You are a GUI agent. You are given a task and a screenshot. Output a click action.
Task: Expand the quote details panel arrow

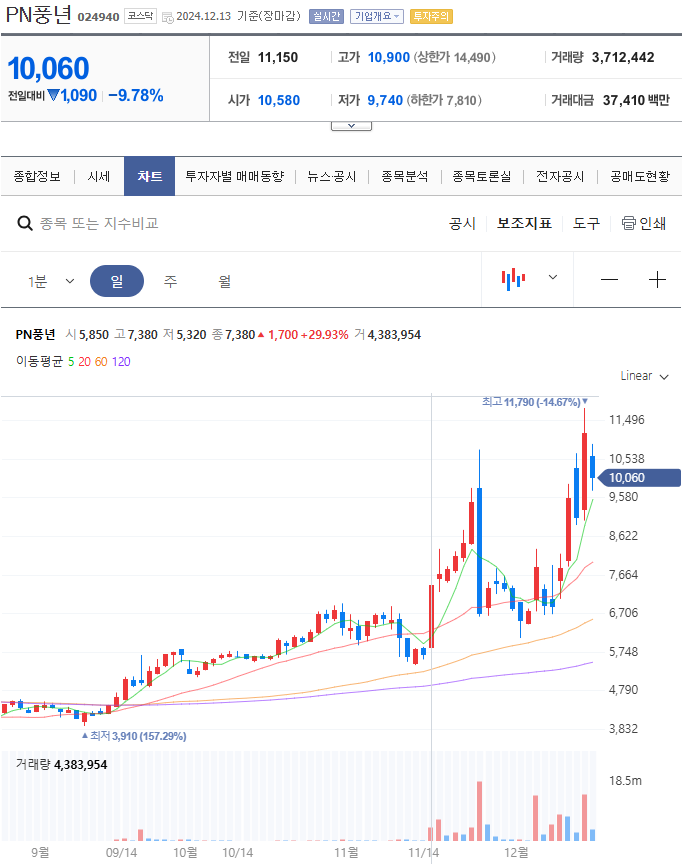point(351,126)
